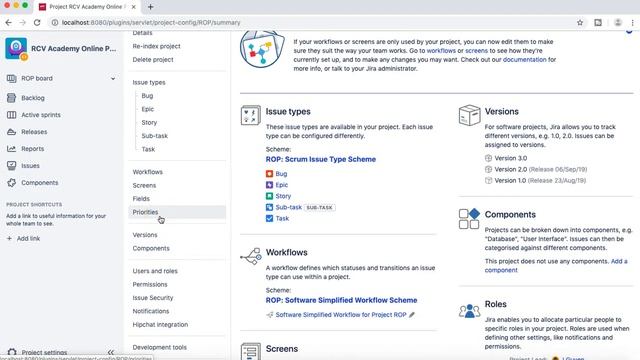This screenshot has width=640, height=360.
Task: Open the Task issue type link
Action: (282, 218)
